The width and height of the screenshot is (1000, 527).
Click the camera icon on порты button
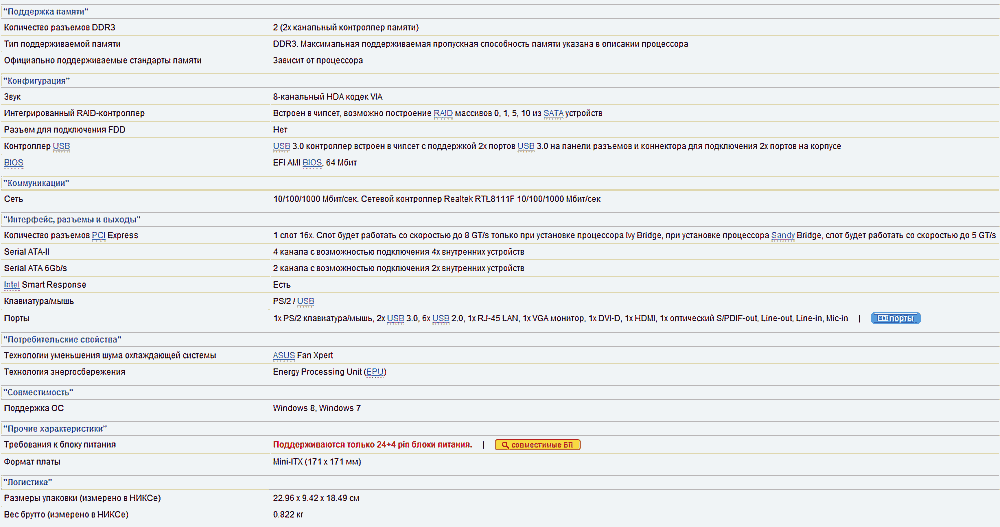point(882,318)
